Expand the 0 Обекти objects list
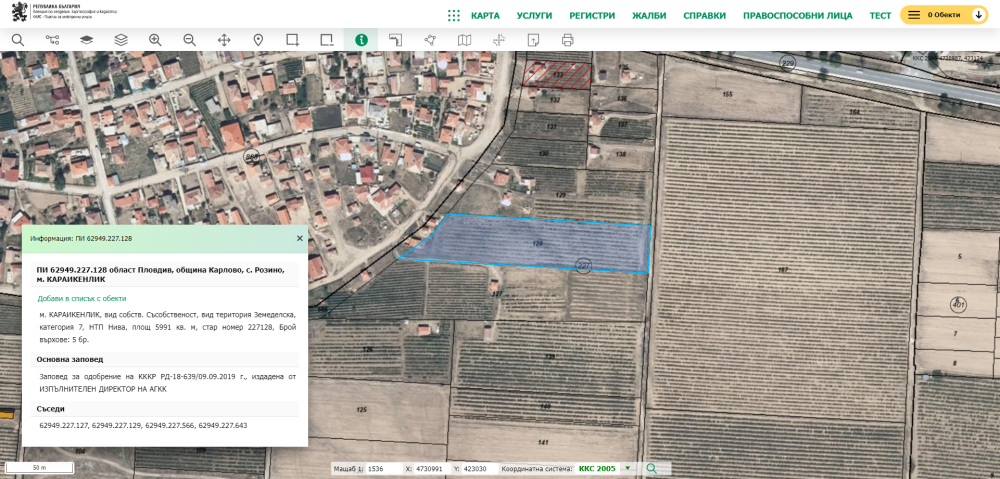 click(944, 15)
